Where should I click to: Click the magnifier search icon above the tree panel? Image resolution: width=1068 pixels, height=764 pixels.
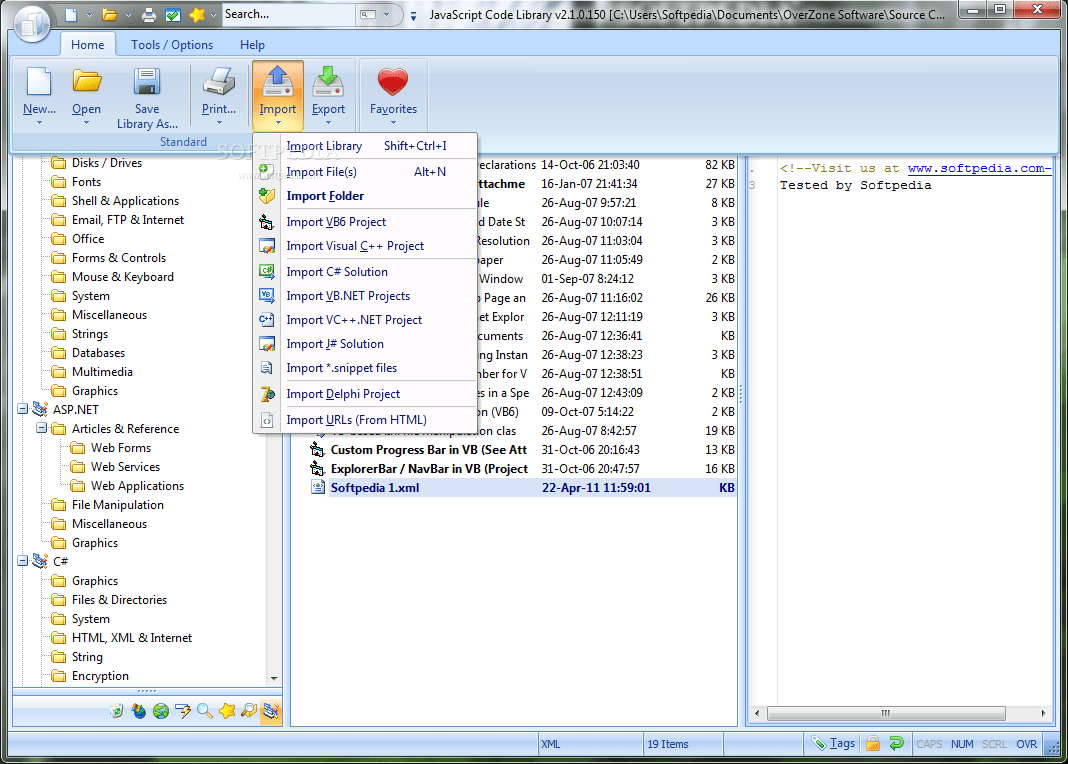203,710
